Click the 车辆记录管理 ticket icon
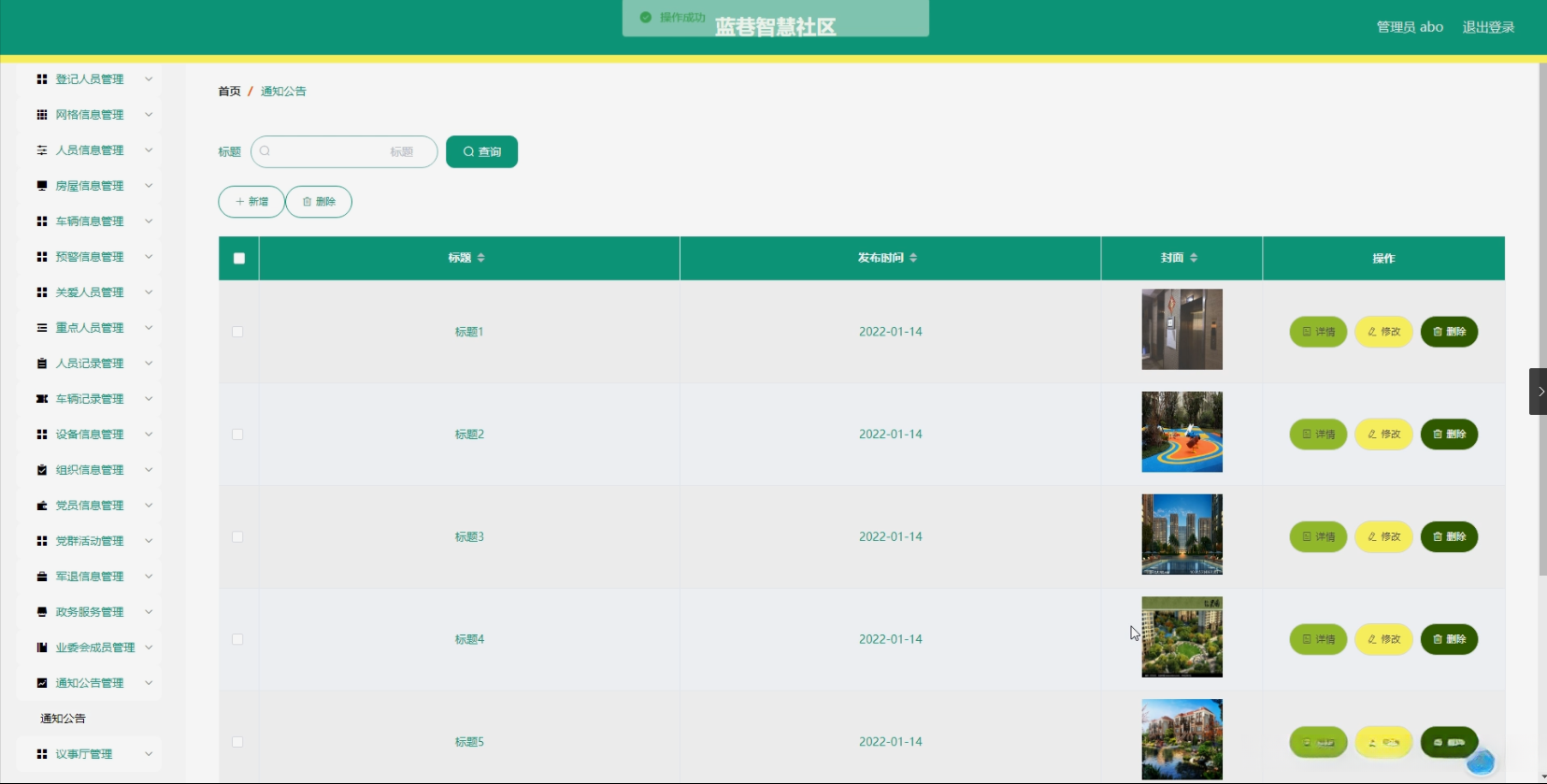1547x784 pixels. click(42, 399)
